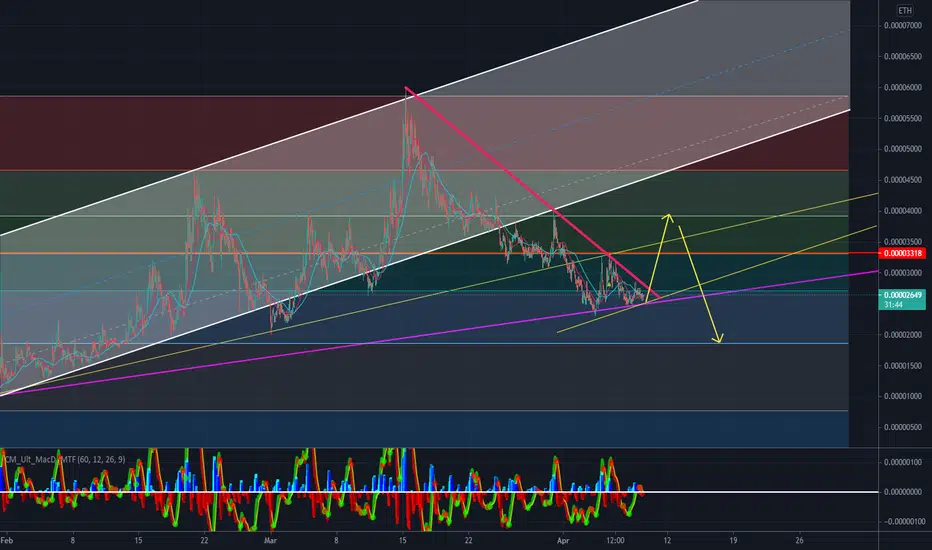Viewport: 932px width, 550px height.
Task: Click the 0.00007000 price axis value
Action: coord(902,26)
